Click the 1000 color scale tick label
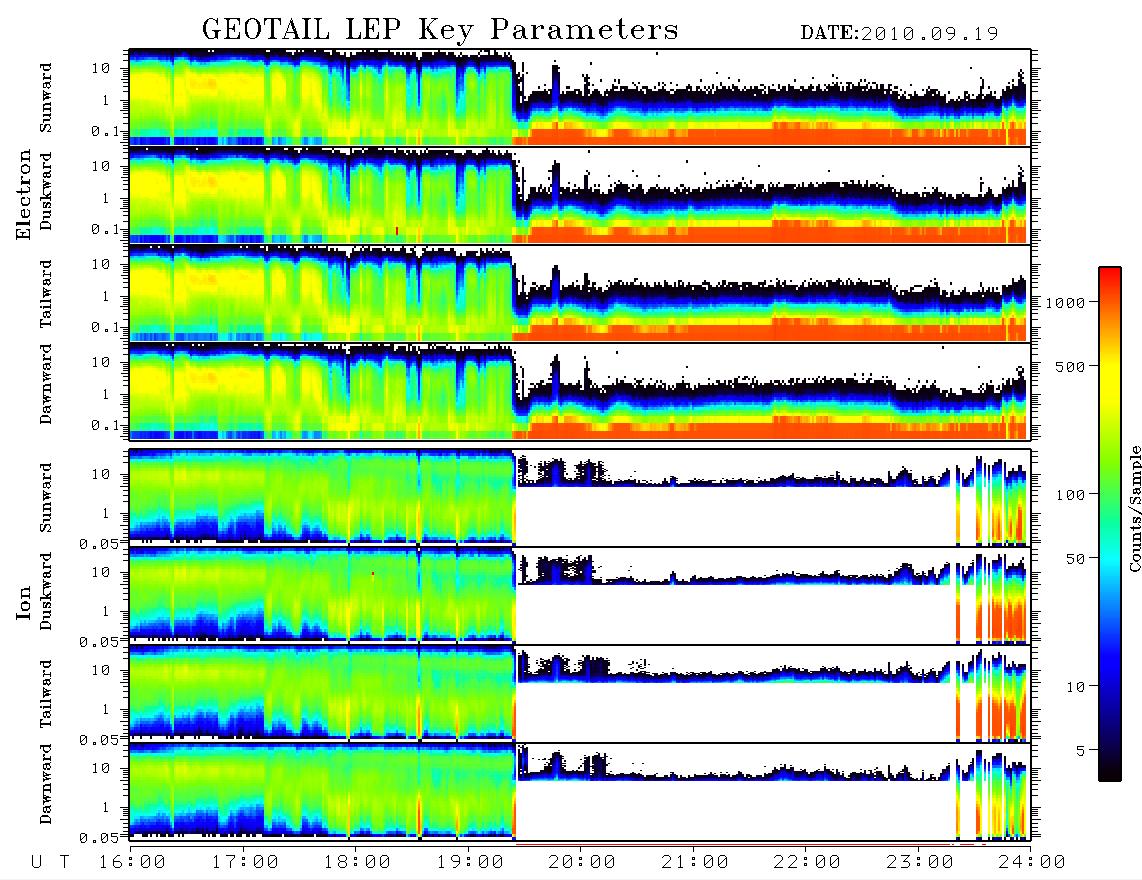The height and width of the screenshot is (880, 1142). (1064, 303)
